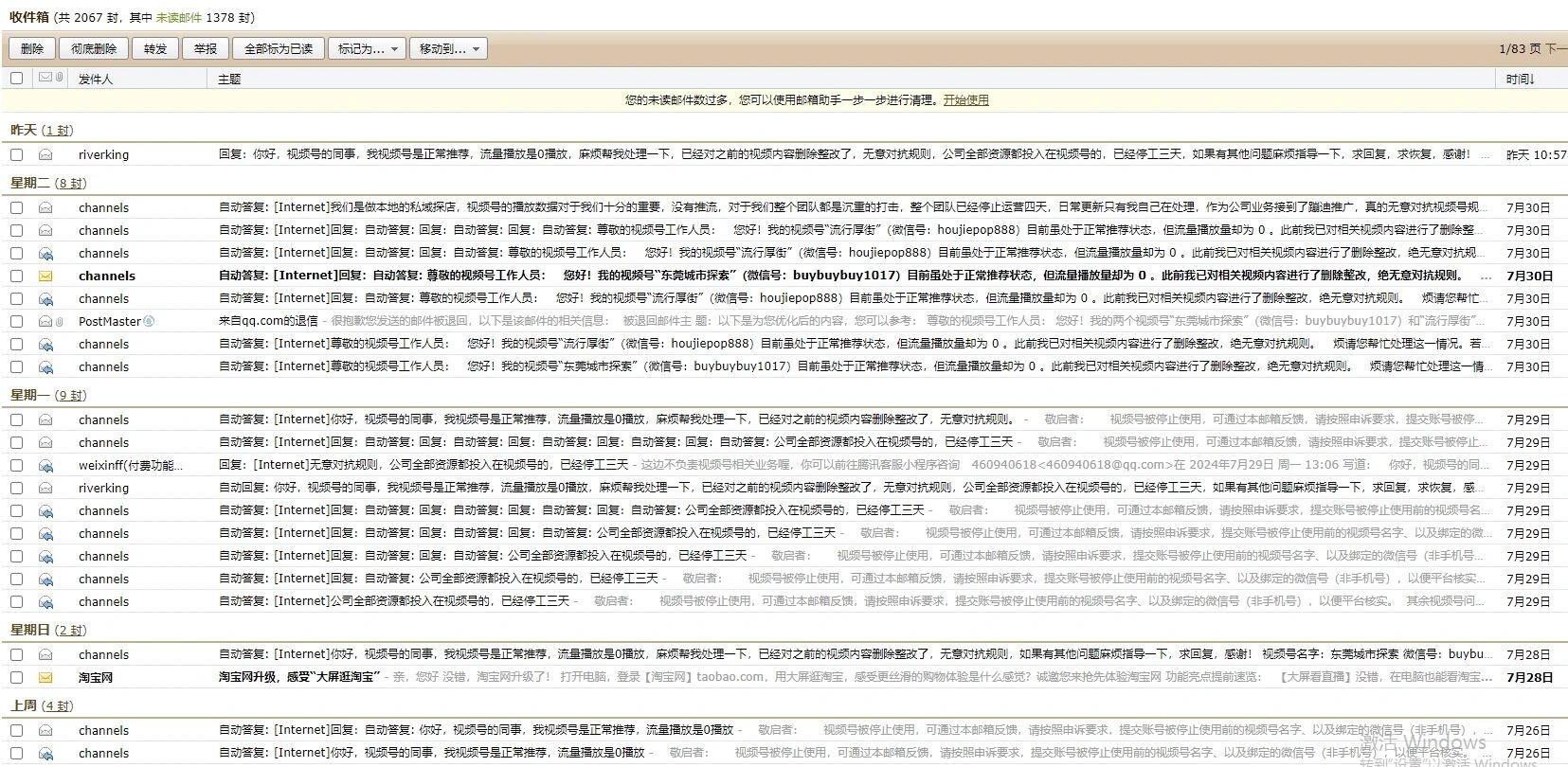Click the 举报 button
Screen dimensions: 1568x767
click(x=206, y=48)
